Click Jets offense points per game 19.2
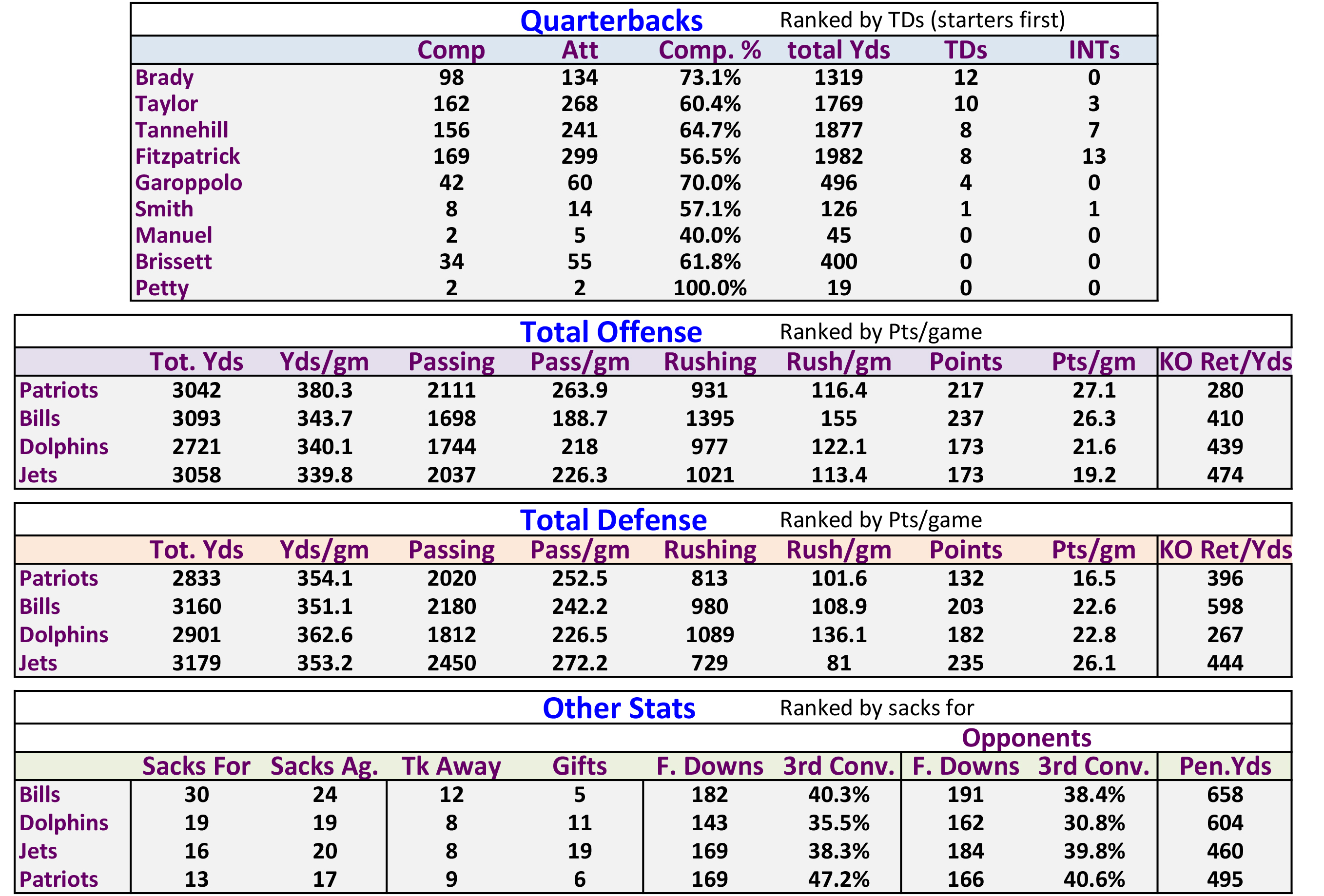1324x896 pixels. [1093, 475]
